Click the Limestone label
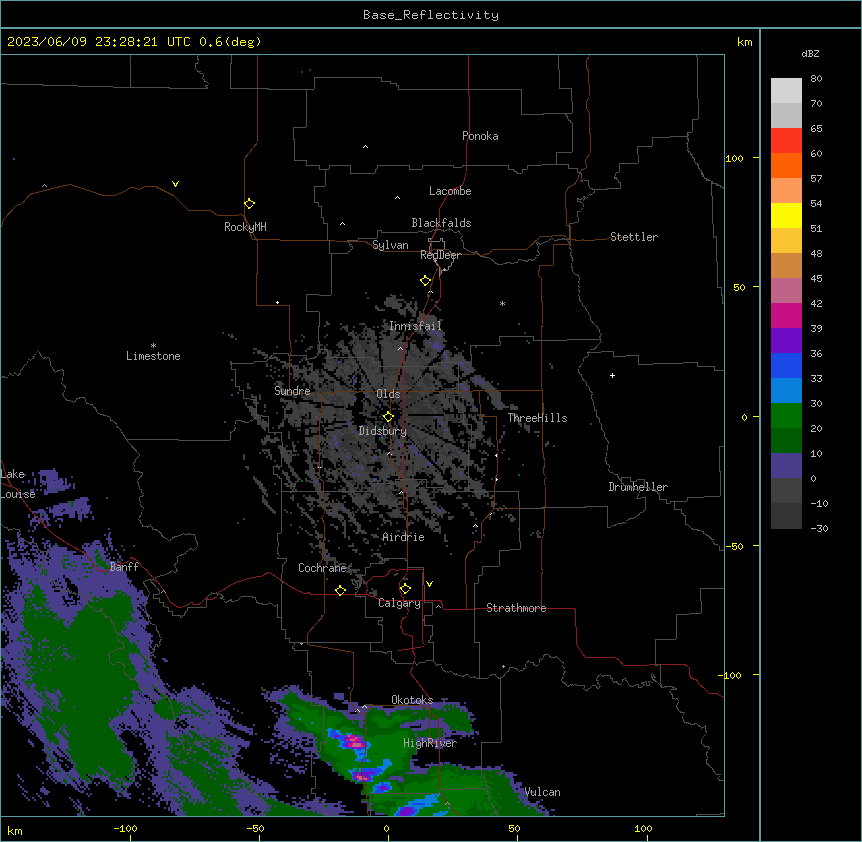This screenshot has height=842, width=862. 153,356
